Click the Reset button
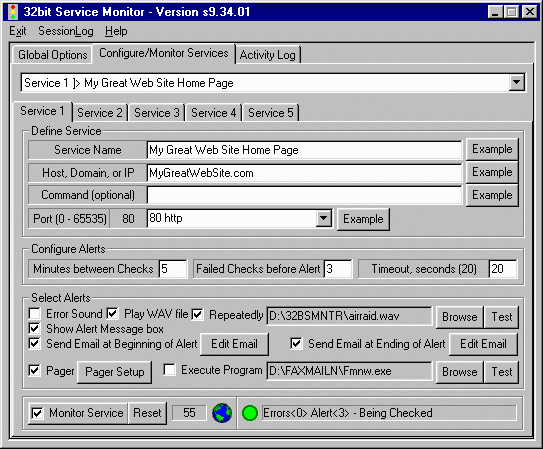This screenshot has height=449, width=543. (147, 413)
